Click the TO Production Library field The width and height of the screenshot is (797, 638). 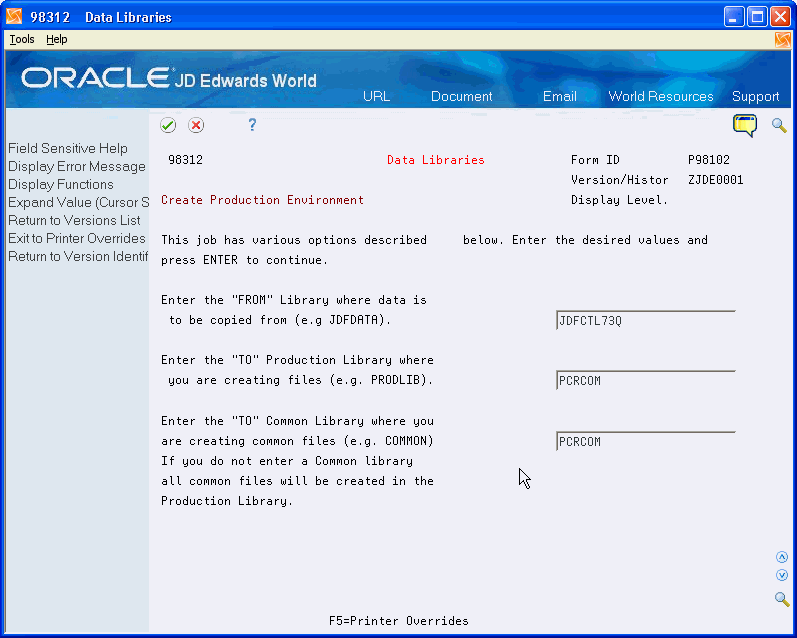coord(646,380)
